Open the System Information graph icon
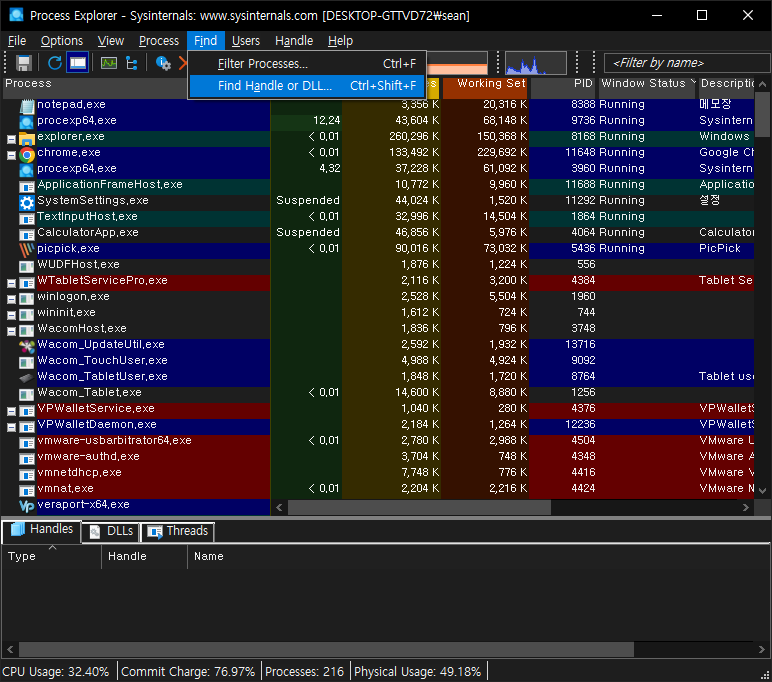The height and width of the screenshot is (682, 772). tap(109, 63)
